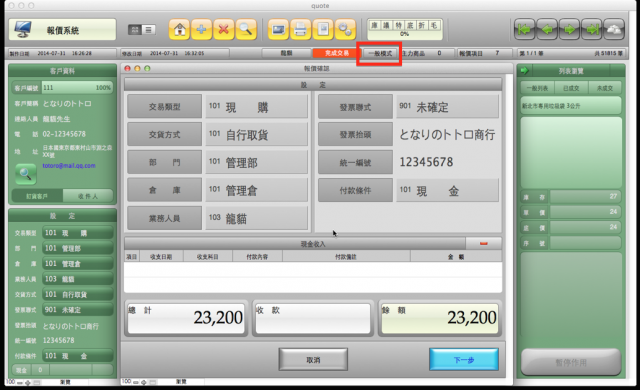The height and width of the screenshot is (390, 640).
Task: Go to the home screen icon
Action: click(180, 30)
